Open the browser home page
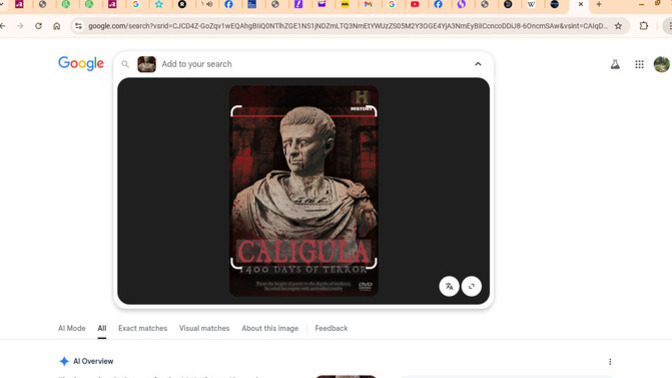This screenshot has width=672, height=378. coord(57,26)
